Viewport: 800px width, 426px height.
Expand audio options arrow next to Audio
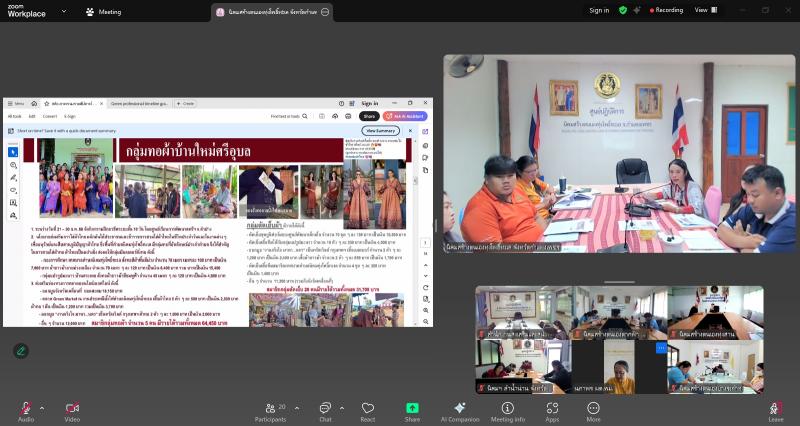point(42,408)
